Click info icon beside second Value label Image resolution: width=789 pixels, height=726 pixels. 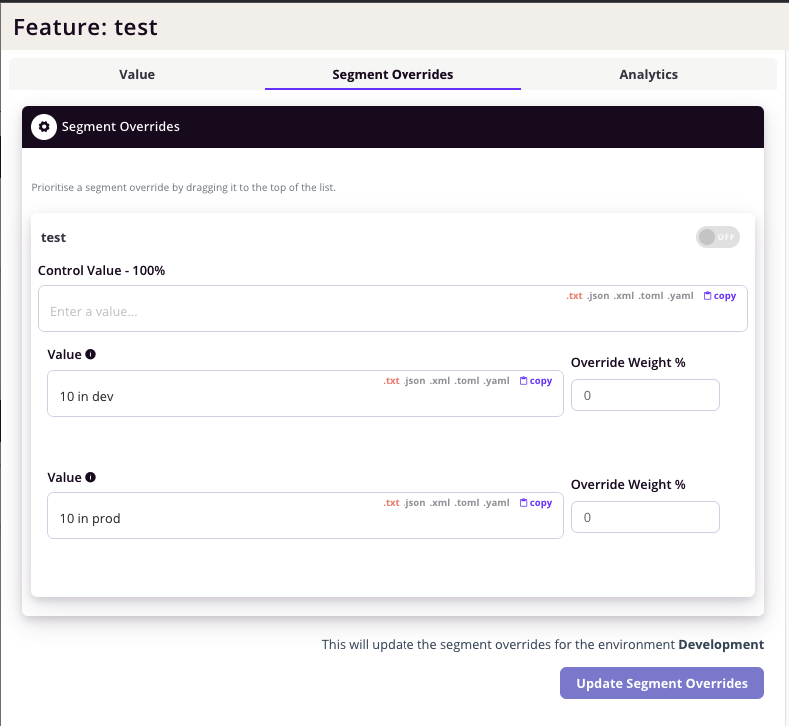click(91, 477)
